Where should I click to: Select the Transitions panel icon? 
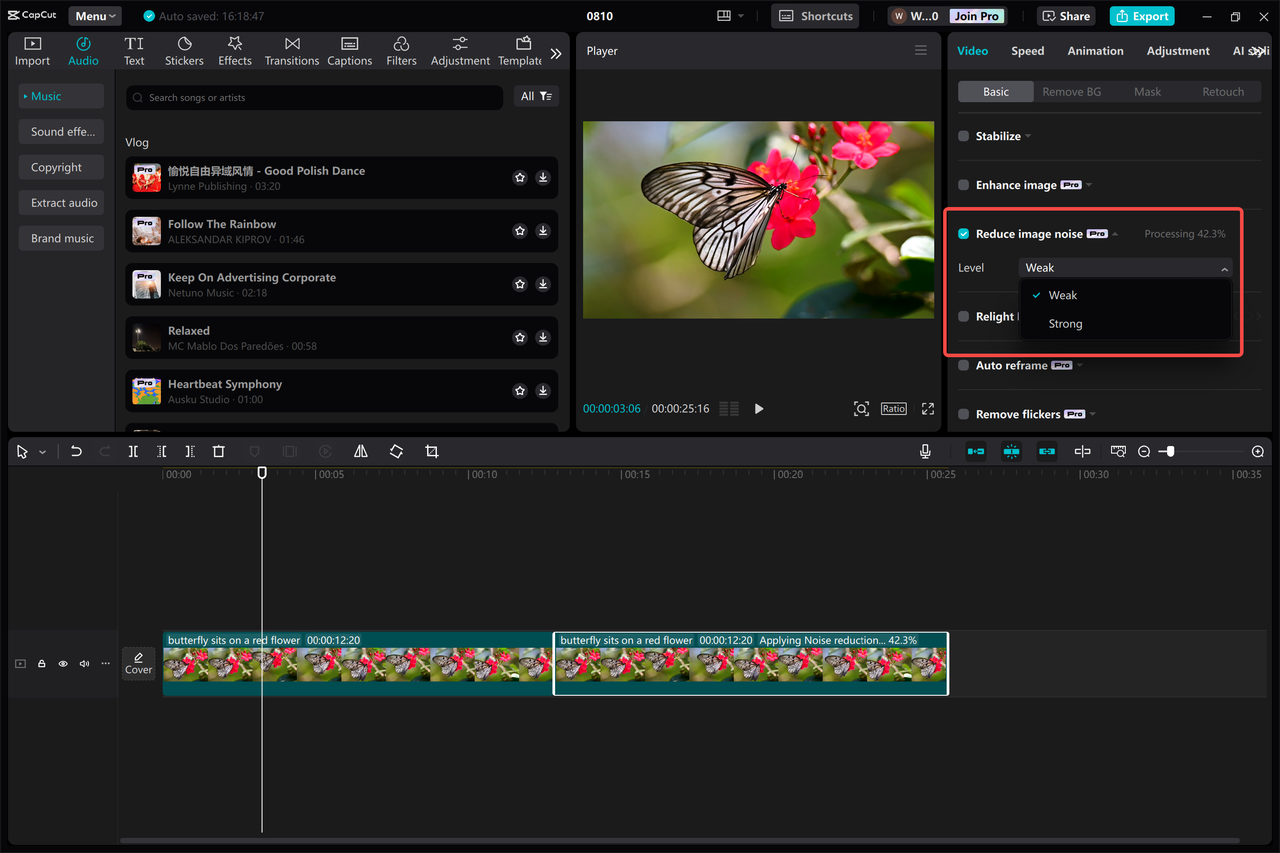(291, 50)
